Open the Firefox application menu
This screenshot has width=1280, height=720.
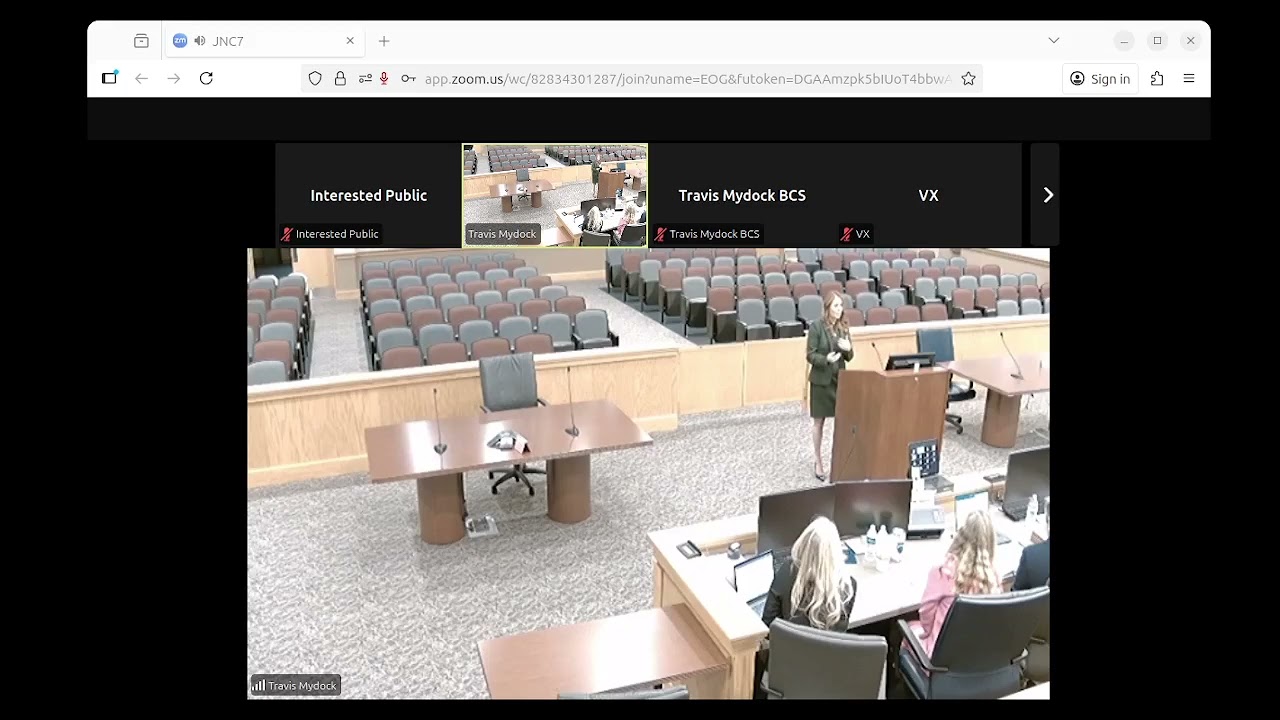tap(1189, 79)
